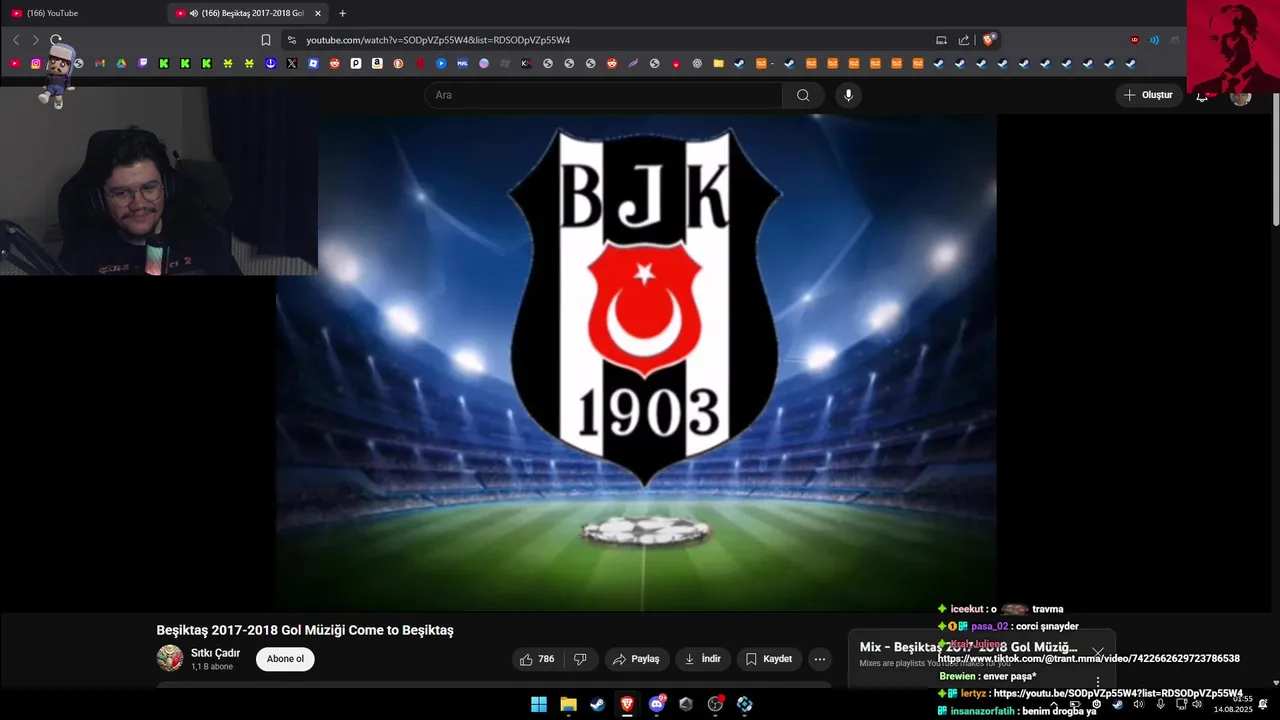
Task: Open the Google Drive bookmark
Action: coord(121,63)
